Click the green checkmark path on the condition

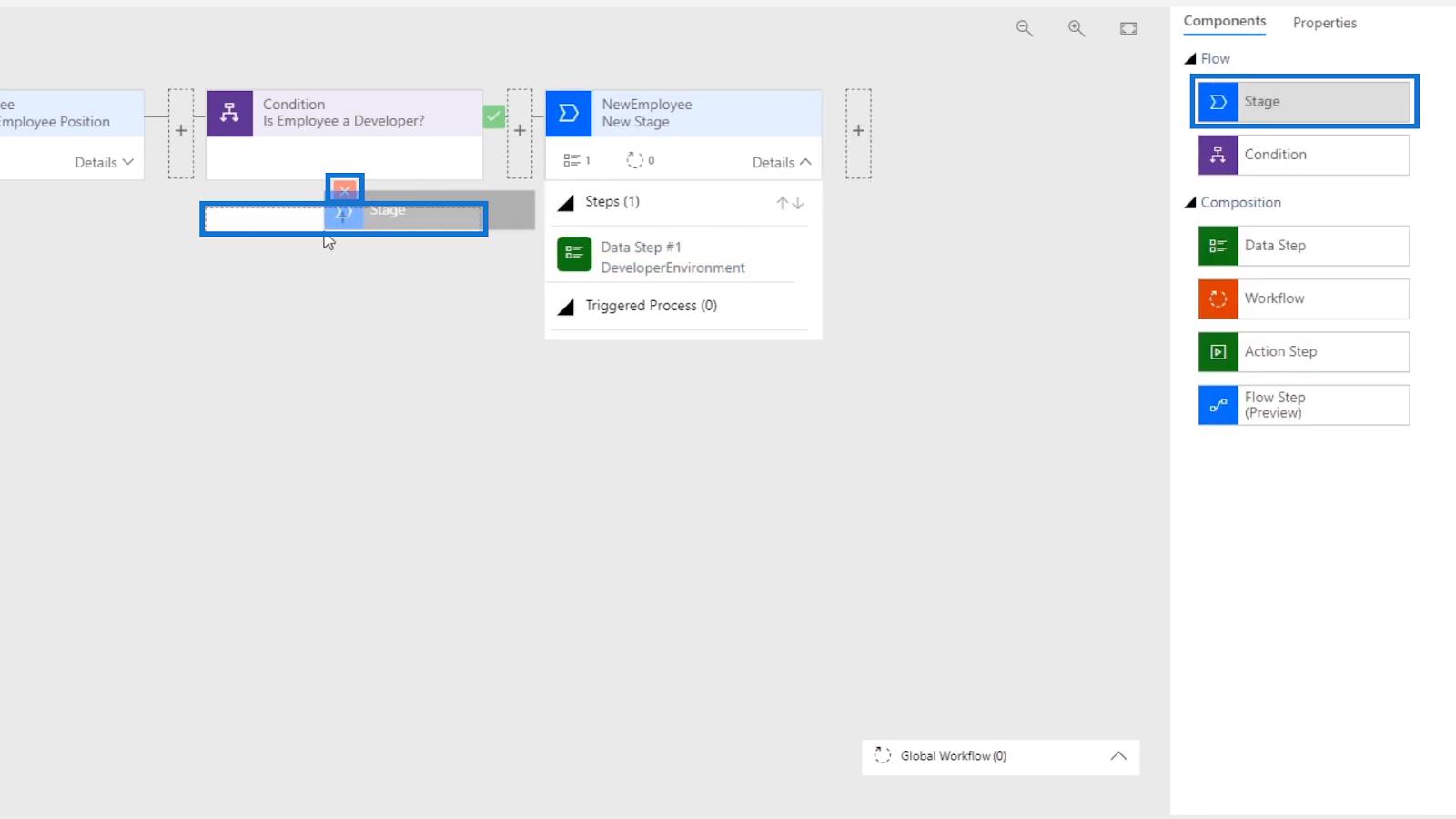[493, 116]
